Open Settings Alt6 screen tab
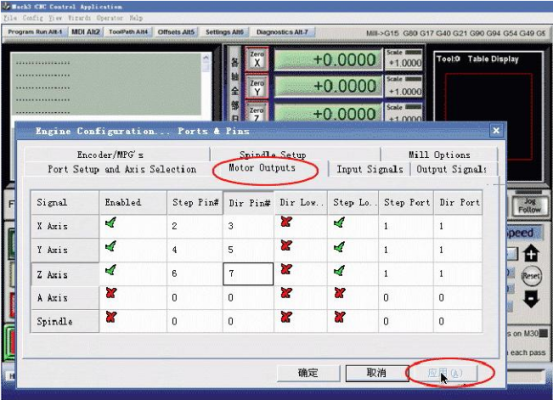Image resolution: width=554 pixels, height=401 pixels. pyautogui.click(x=225, y=32)
